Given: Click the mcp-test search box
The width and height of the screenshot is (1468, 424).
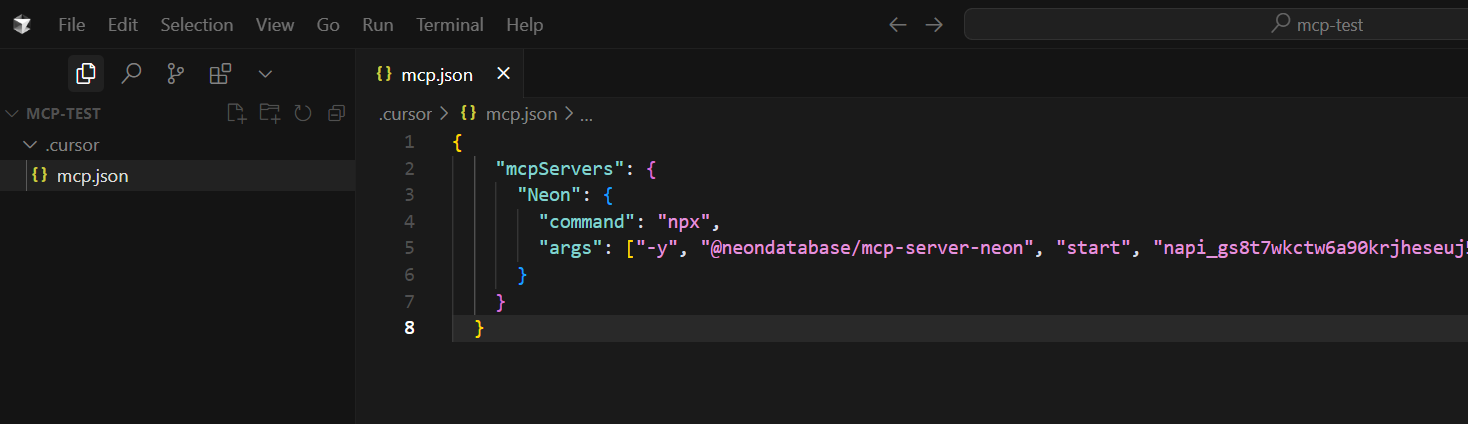Looking at the screenshot, I should (x=1216, y=25).
